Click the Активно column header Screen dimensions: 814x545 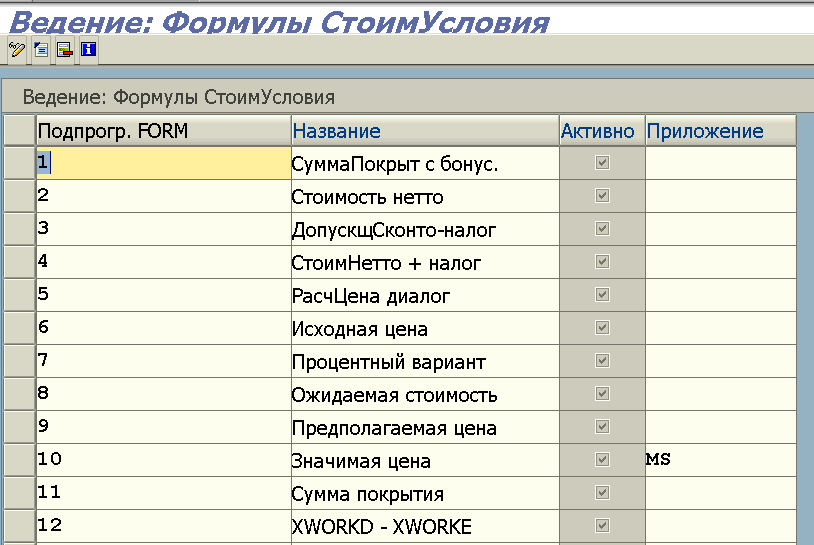click(602, 131)
